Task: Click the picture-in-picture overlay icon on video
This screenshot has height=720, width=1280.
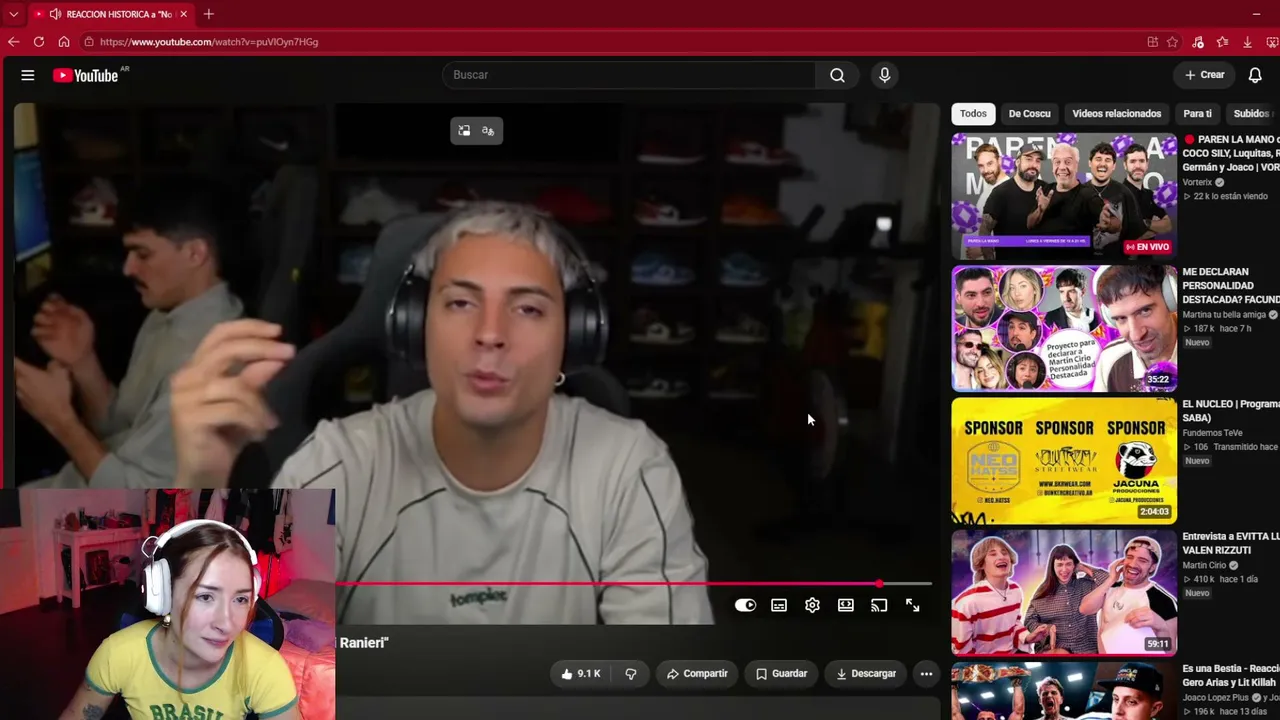Action: 464,131
